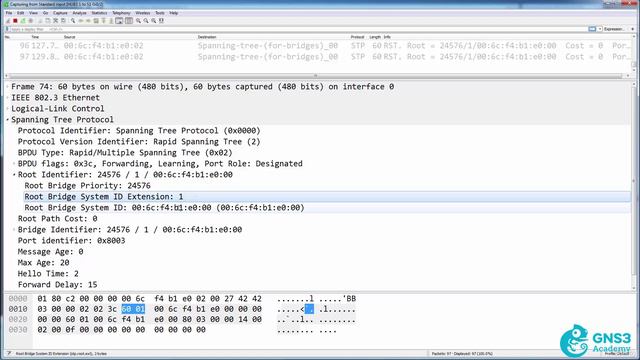
Task: Open the Tools menu
Action: pos(160,13)
